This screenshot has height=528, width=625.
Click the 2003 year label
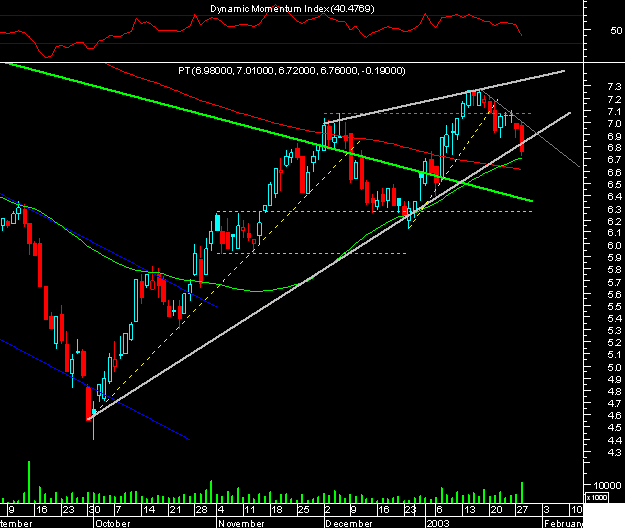click(438, 523)
